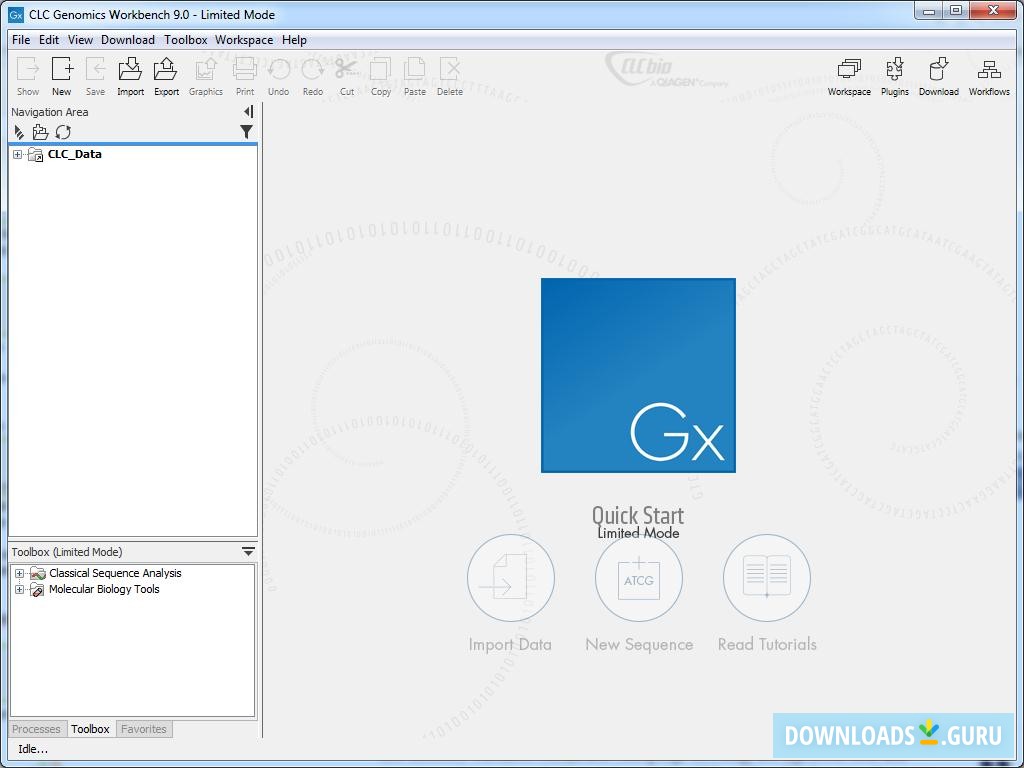Open the View menu
Viewport: 1024px width, 768px height.
tap(80, 40)
